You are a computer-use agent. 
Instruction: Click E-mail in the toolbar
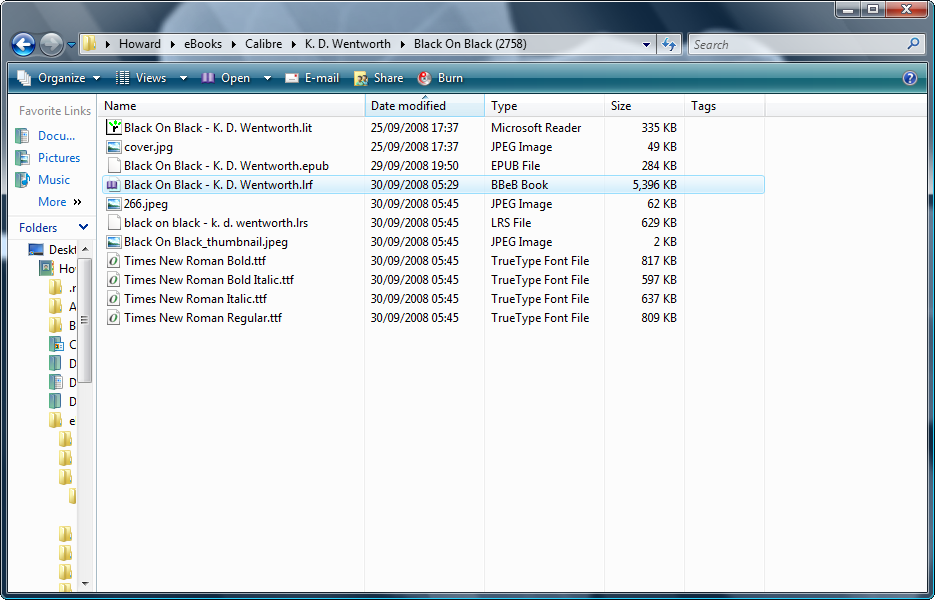click(312, 78)
